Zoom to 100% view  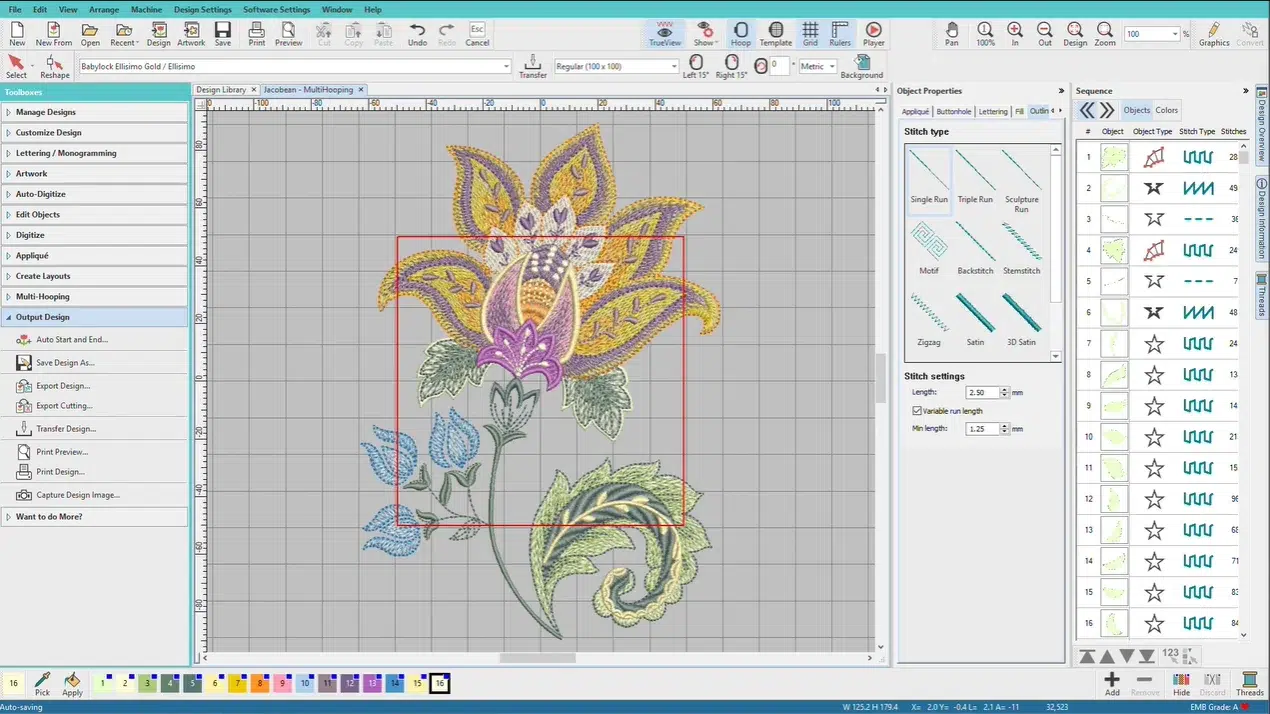pyautogui.click(x=985, y=34)
